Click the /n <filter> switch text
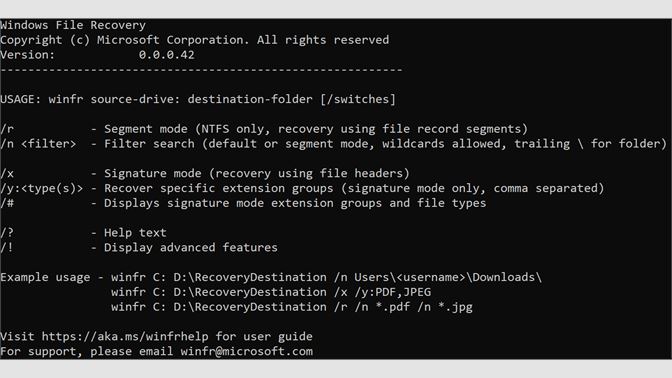The image size is (672, 378). coord(38,144)
